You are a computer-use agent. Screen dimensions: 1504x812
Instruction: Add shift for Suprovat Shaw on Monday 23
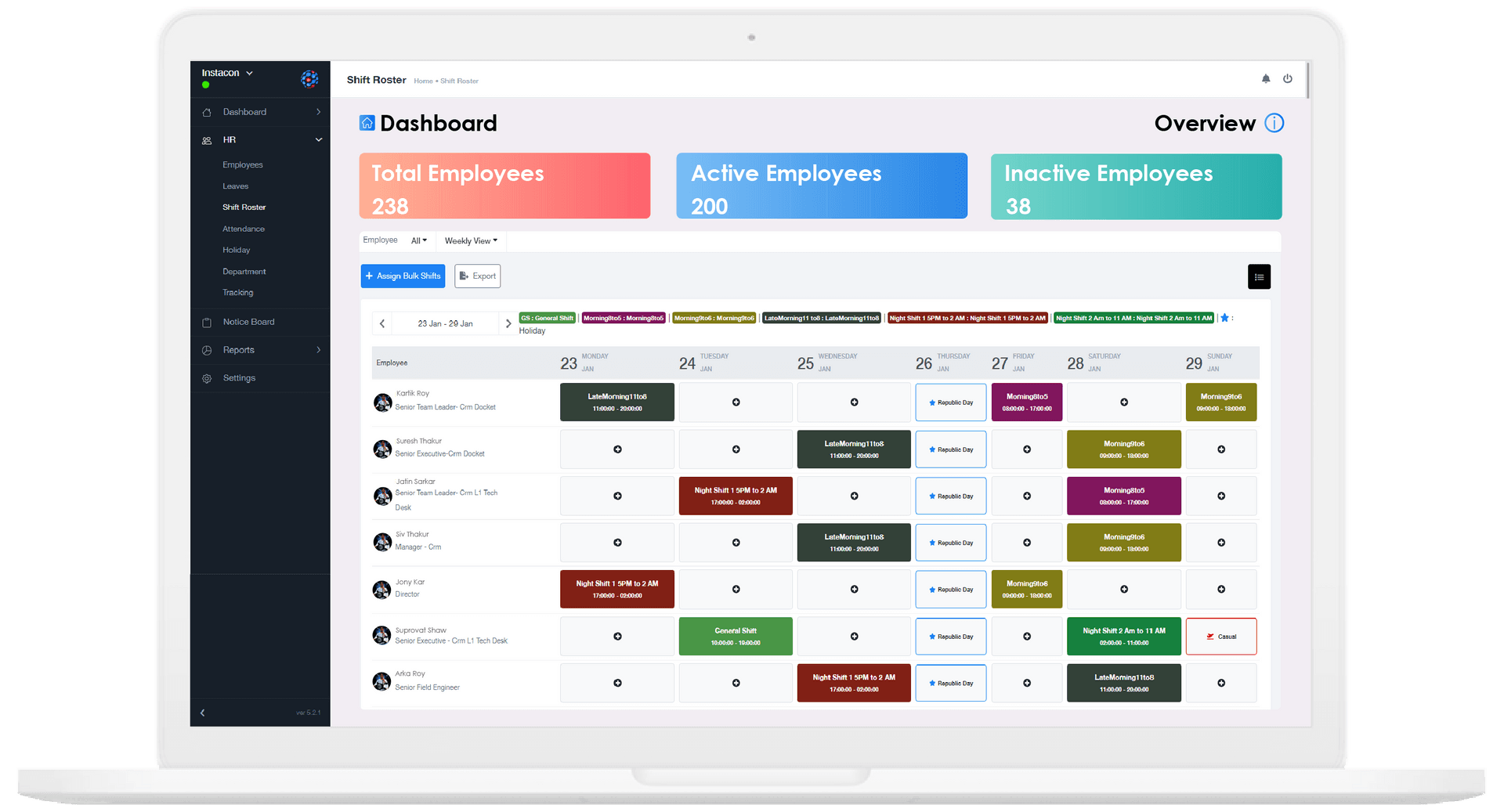click(617, 637)
